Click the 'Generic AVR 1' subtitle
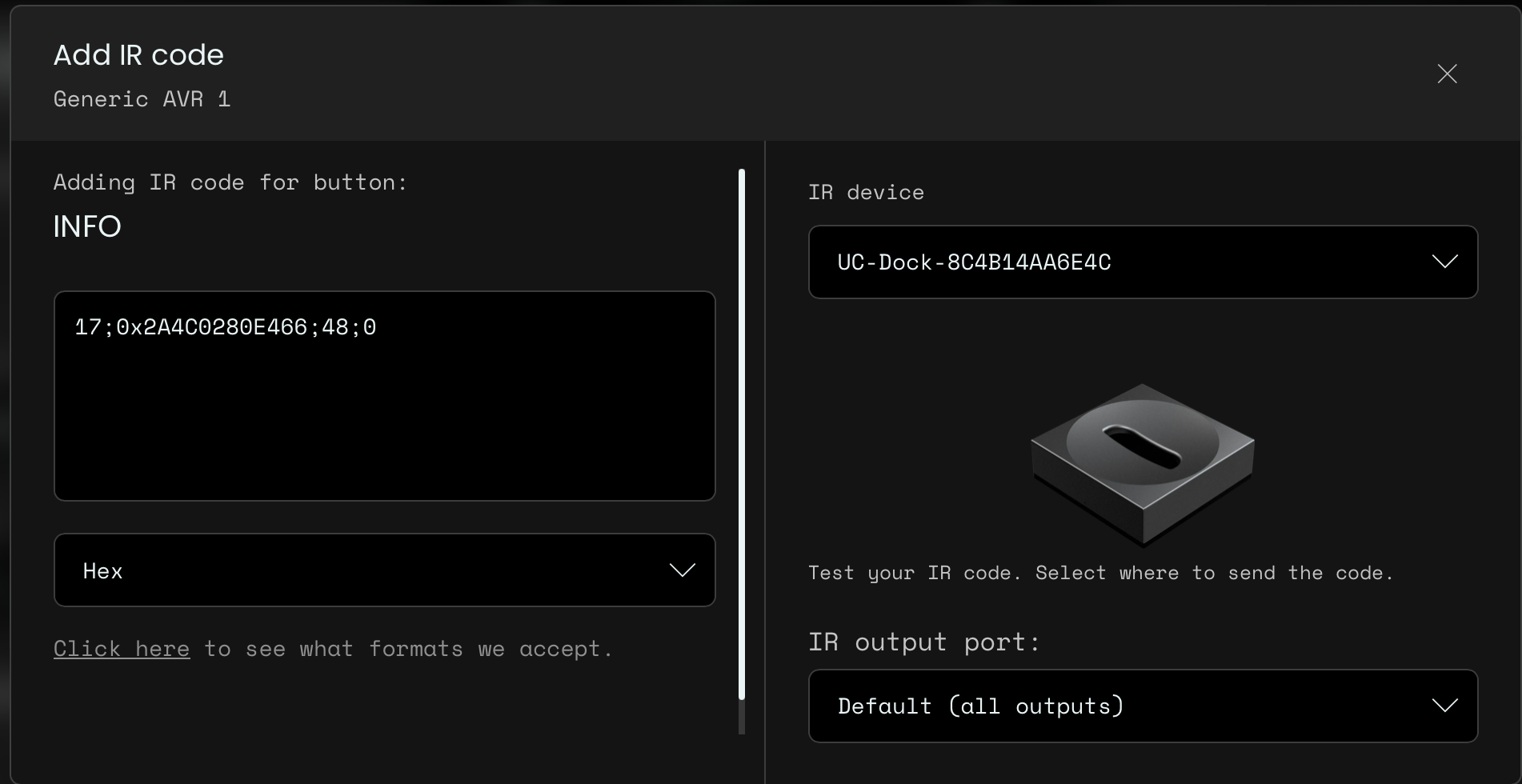 click(142, 99)
